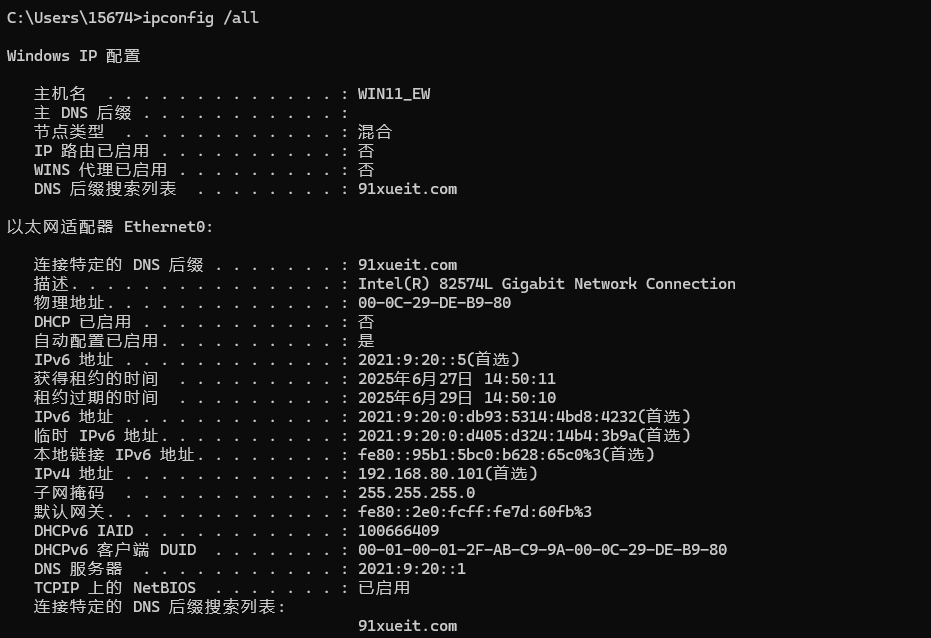Click the default gateway fe80::2e0:fcff value
The image size is (931, 638).
[x=475, y=512]
